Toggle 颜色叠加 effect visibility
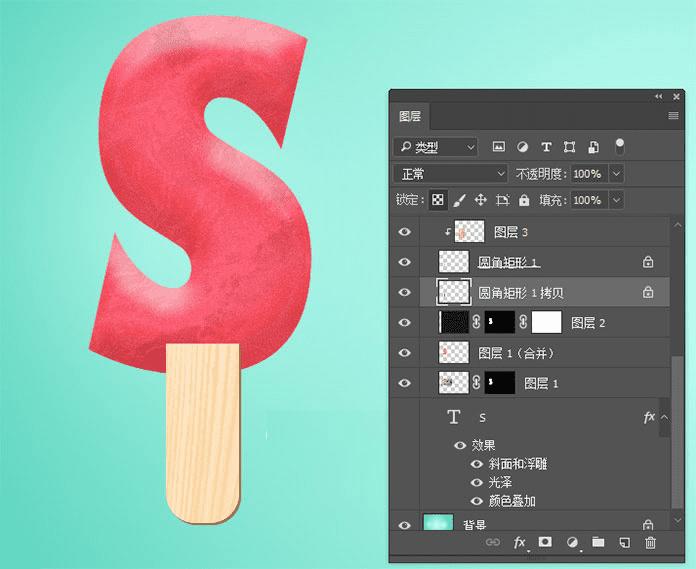The width and height of the screenshot is (696, 569). 477,501
